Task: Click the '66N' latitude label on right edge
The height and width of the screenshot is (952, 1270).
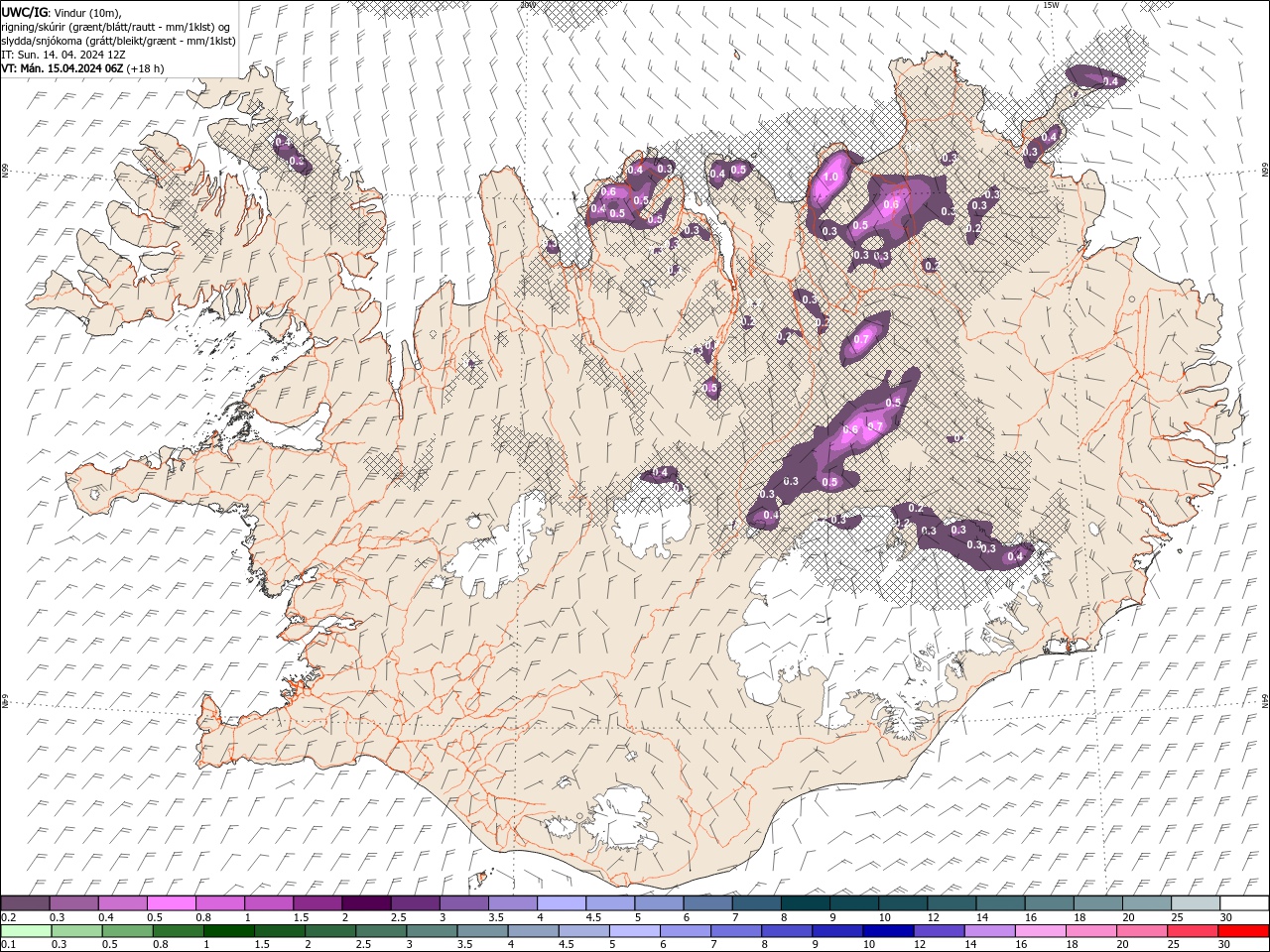Action: pos(1265,170)
